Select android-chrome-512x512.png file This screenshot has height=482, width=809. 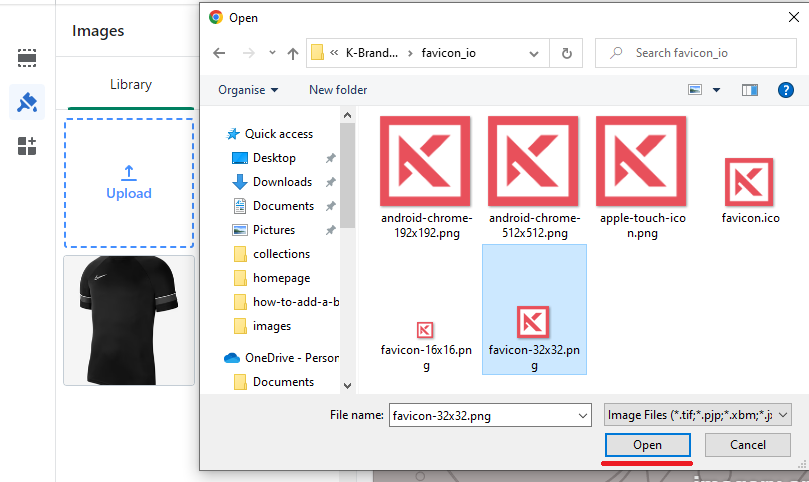pos(534,178)
